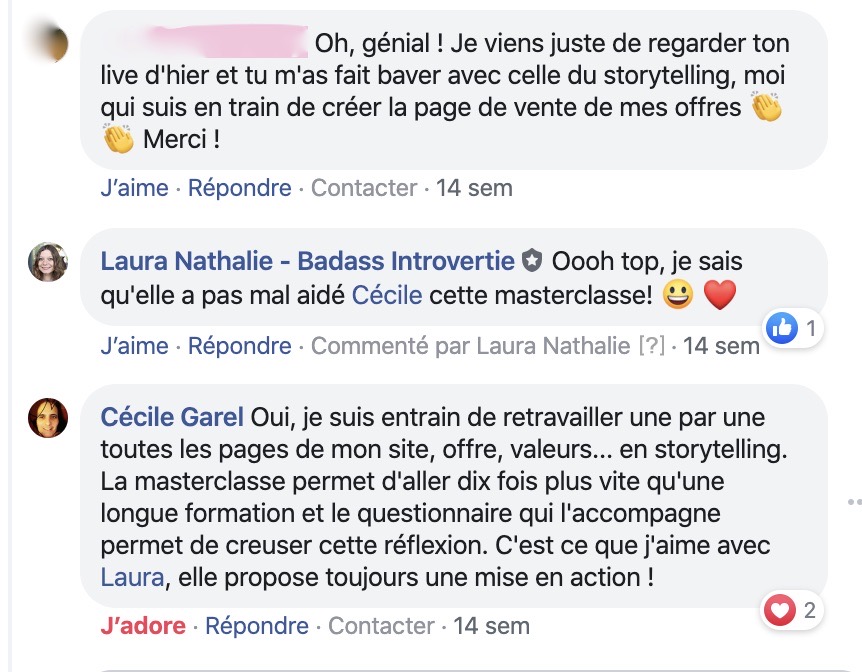The image size is (862, 672).
Task: Click the 14 sem timestamp under Cécile's comment
Action: point(491,626)
